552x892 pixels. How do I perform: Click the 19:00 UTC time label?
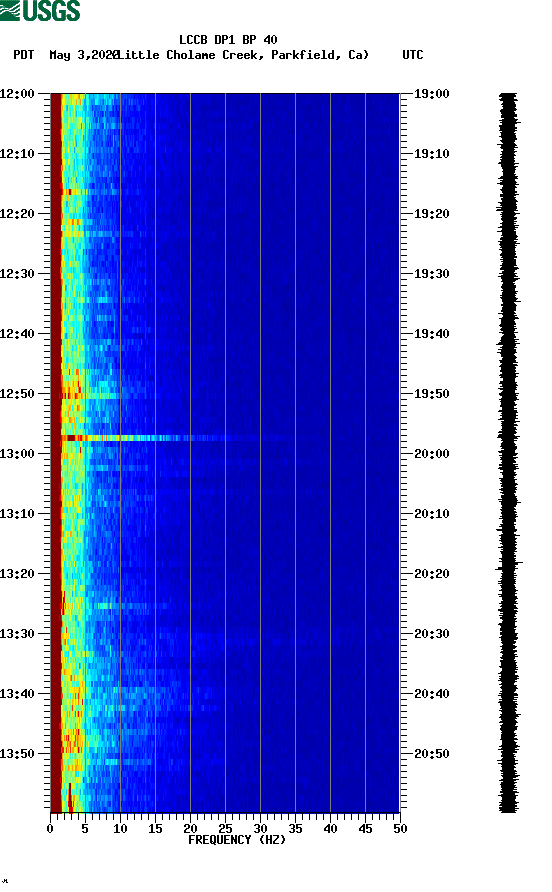point(431,94)
